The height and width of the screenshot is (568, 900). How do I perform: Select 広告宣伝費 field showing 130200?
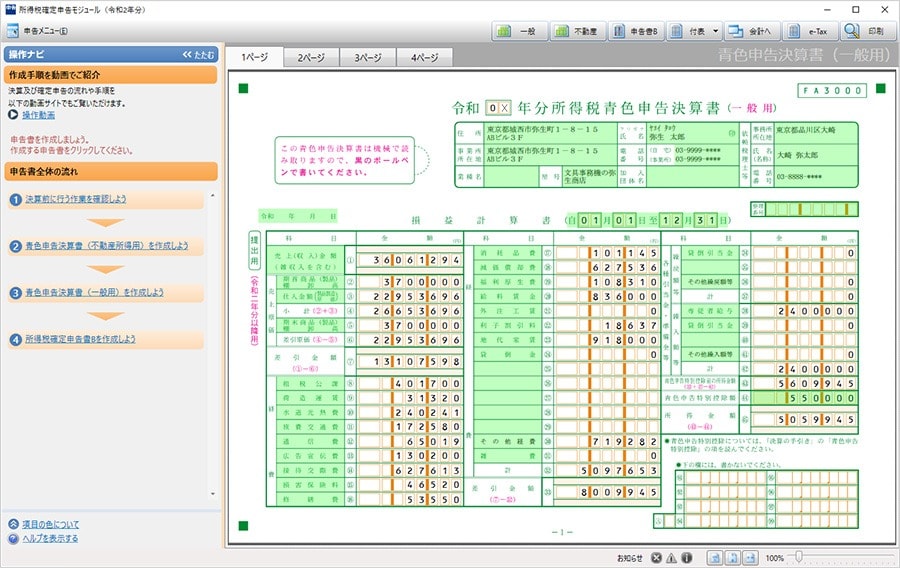pyautogui.click(x=410, y=456)
